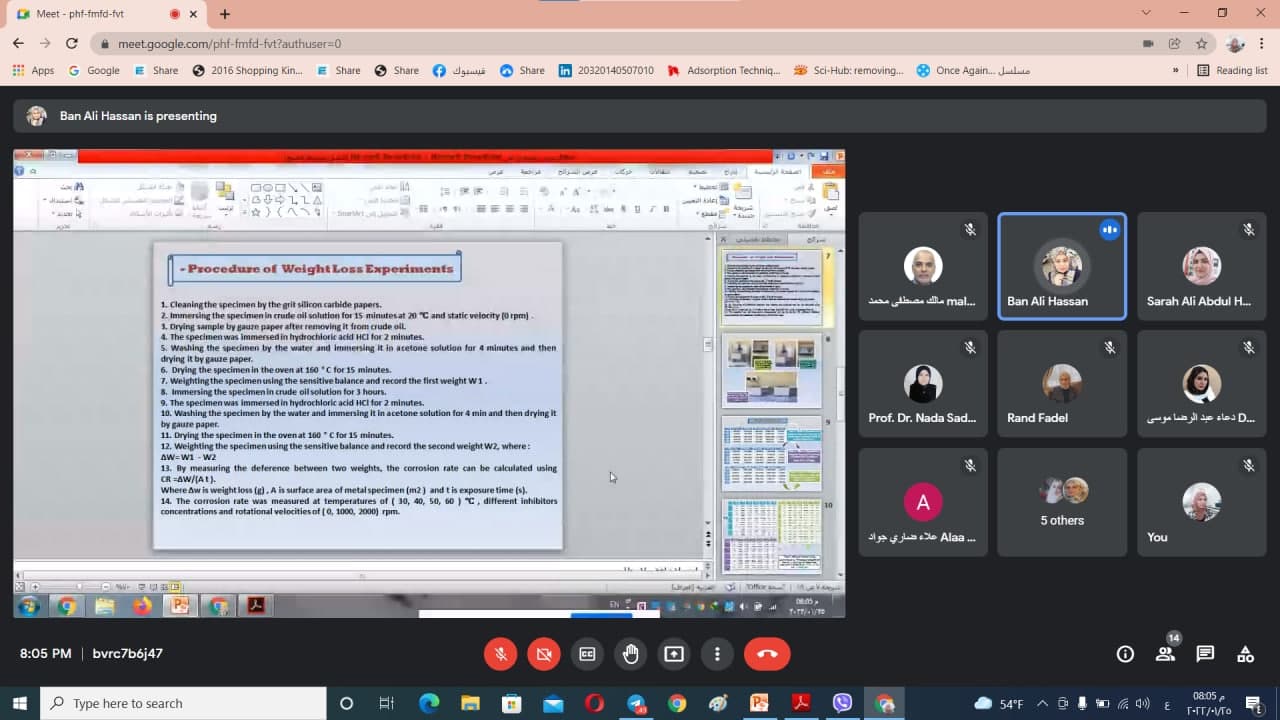Click the raise hand icon
Screen dimensions: 1280x720
(x=630, y=654)
